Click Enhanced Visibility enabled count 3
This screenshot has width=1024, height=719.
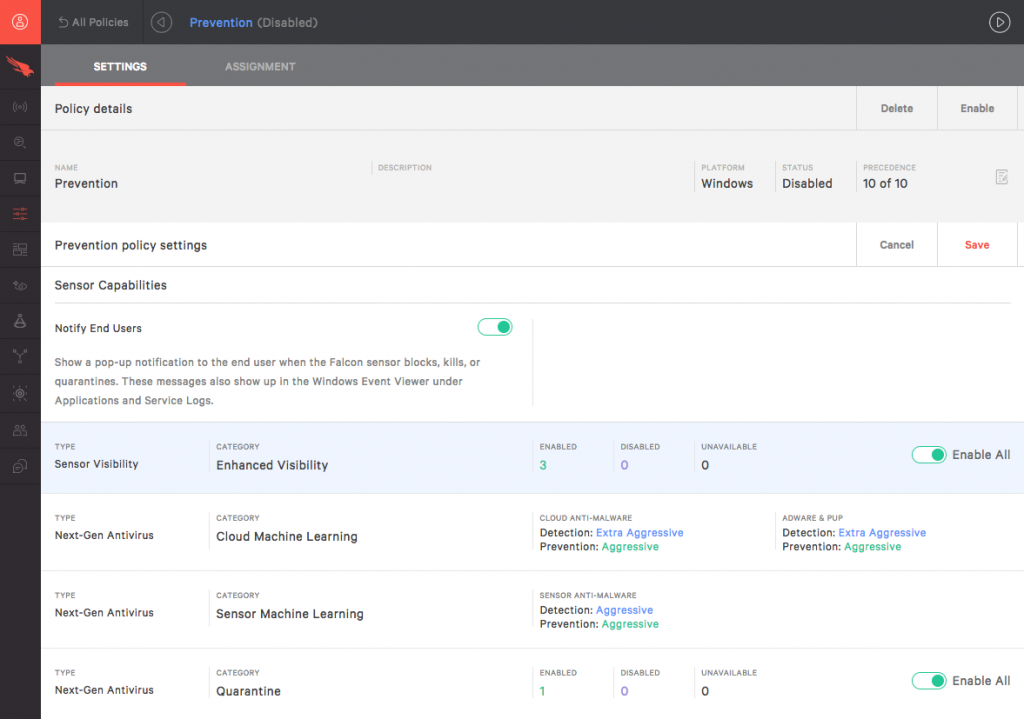coord(543,465)
